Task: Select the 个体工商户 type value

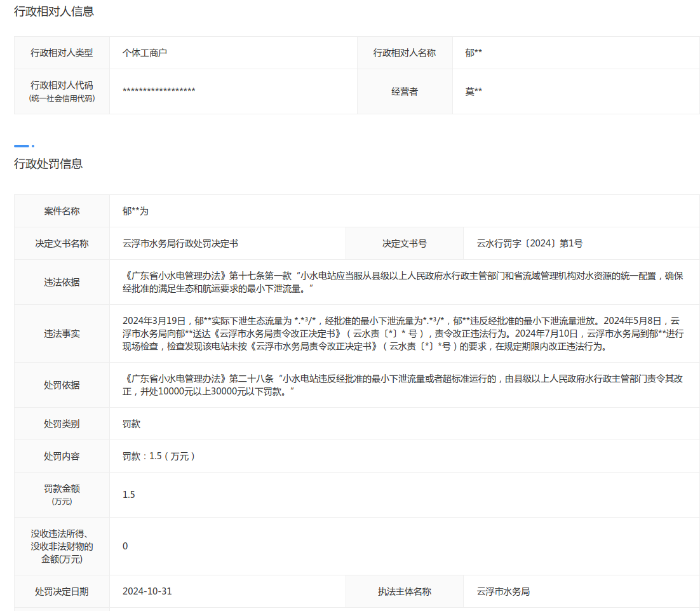Action: point(145,52)
